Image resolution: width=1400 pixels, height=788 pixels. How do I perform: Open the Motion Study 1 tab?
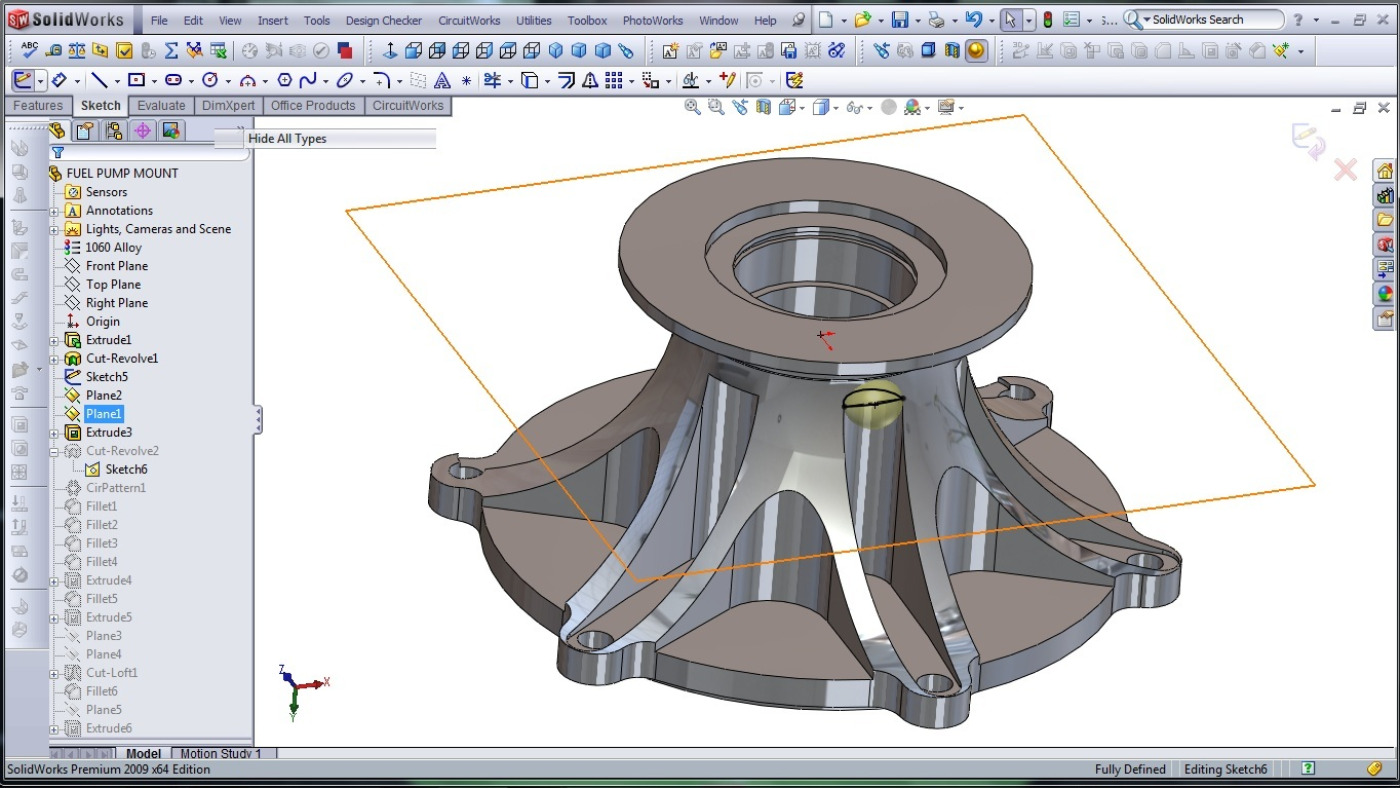click(221, 754)
